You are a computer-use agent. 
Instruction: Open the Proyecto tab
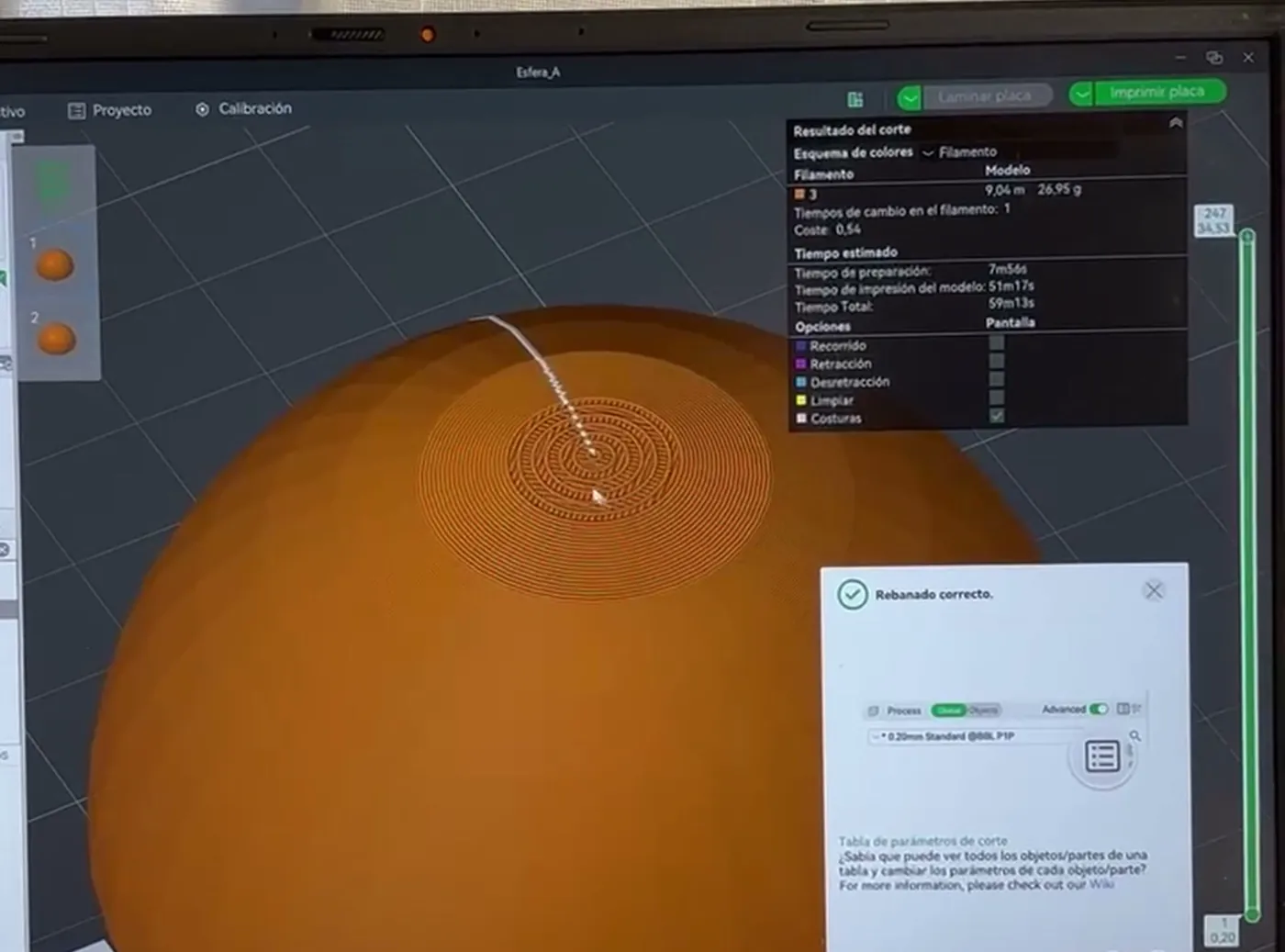click(x=109, y=110)
